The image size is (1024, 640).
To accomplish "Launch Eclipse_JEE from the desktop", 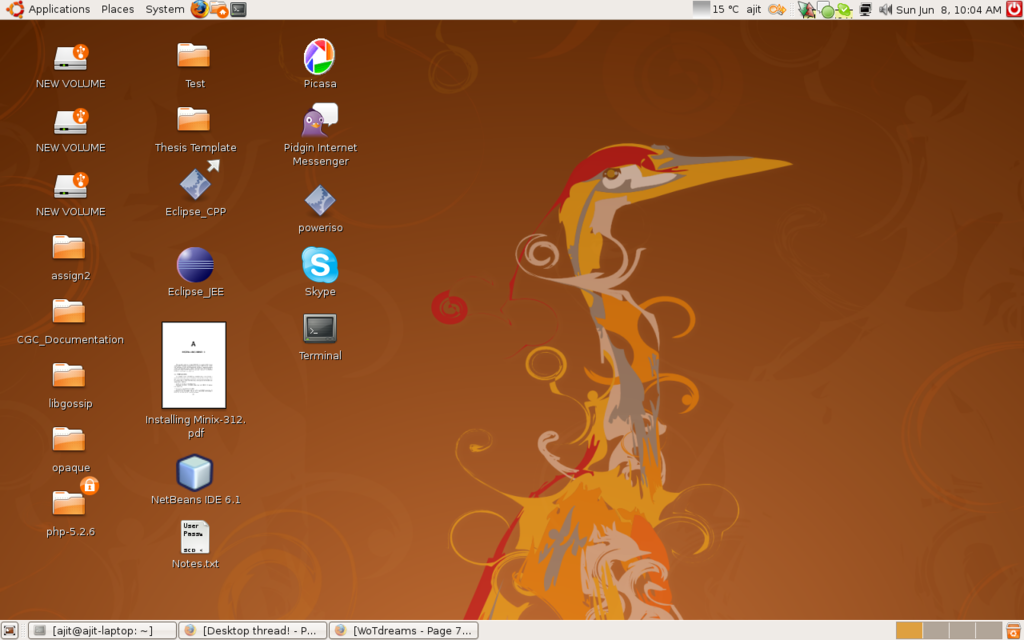I will point(195,265).
